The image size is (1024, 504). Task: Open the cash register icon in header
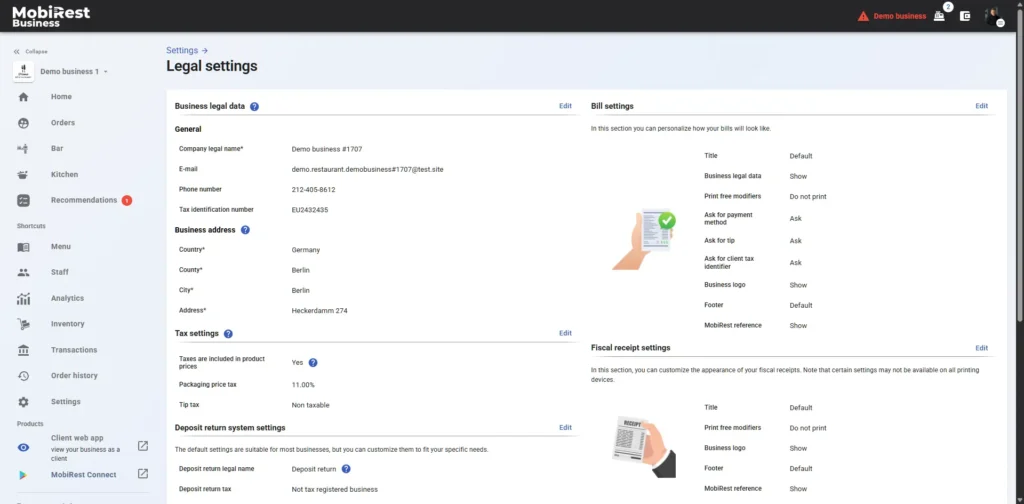click(x=939, y=16)
